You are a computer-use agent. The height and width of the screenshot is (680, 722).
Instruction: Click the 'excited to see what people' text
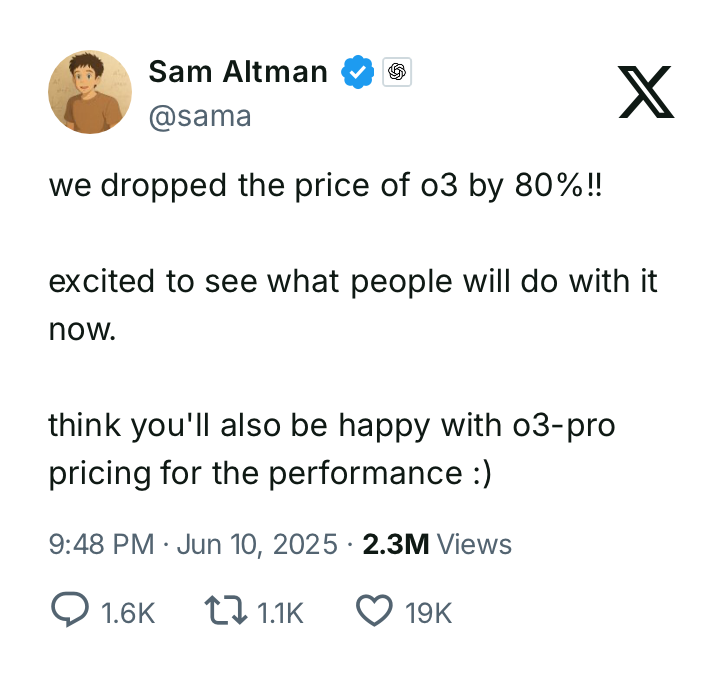click(250, 281)
